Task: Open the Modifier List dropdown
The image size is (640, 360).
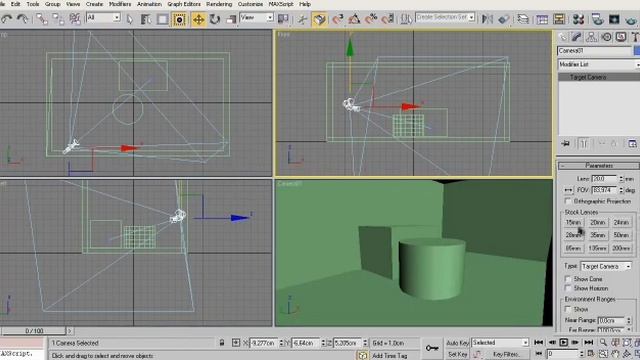Action: pyautogui.click(x=599, y=64)
